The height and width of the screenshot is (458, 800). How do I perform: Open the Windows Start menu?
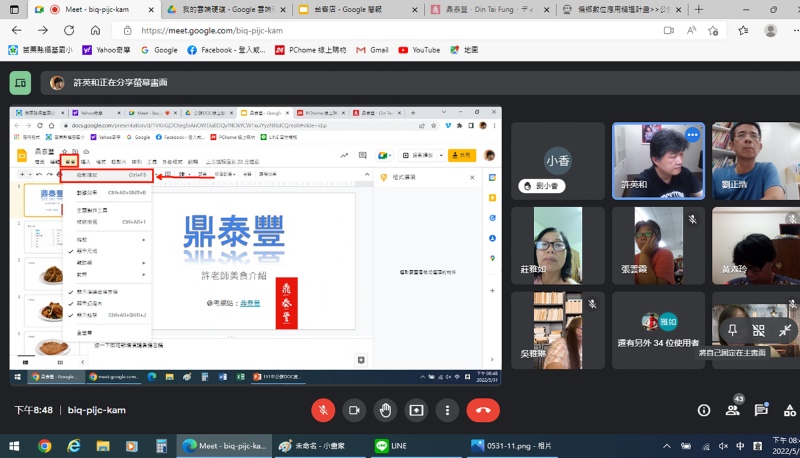click(x=14, y=446)
